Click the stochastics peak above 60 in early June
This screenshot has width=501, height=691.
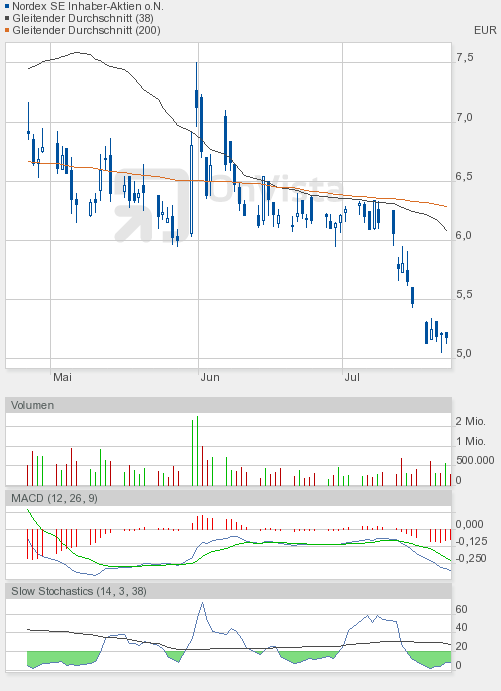(202, 603)
